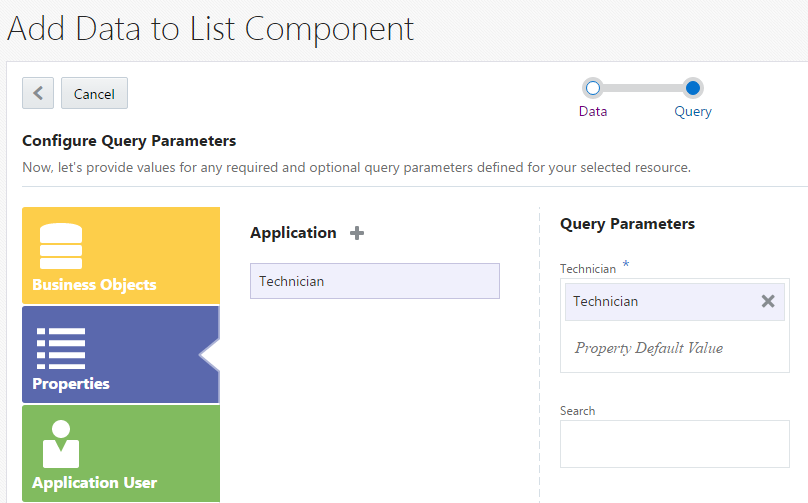Switch to the Properties tab label
Image resolution: width=808 pixels, height=503 pixels.
point(71,384)
